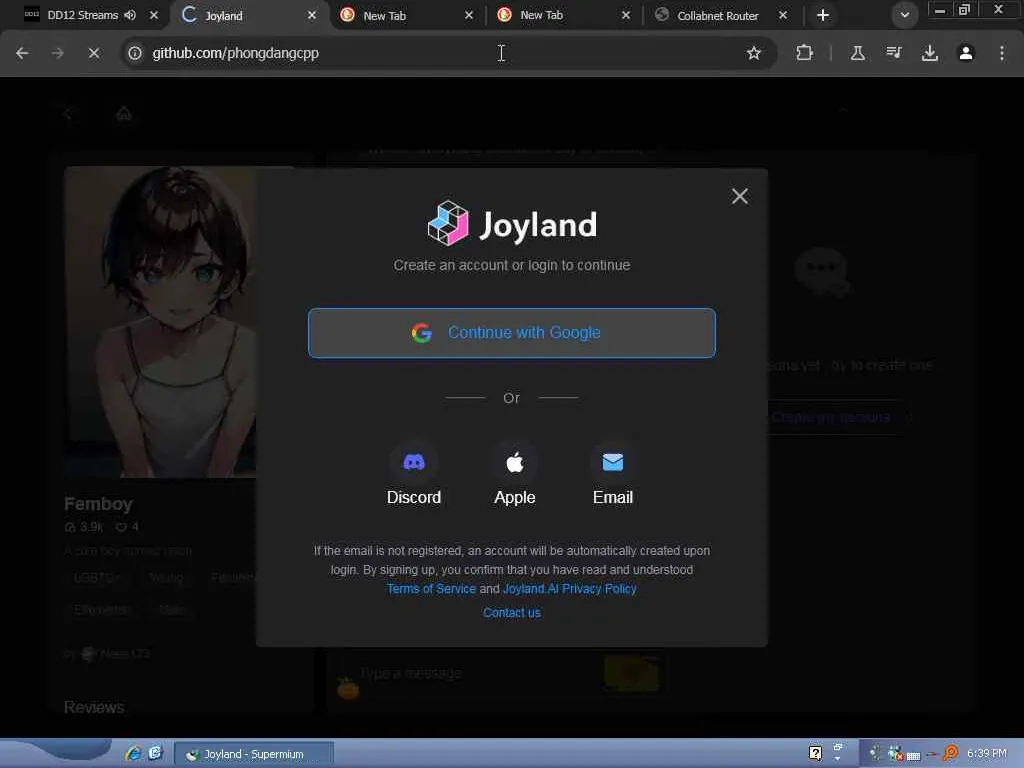Screen dimensions: 1024x768
Task: Click the page back chevron
Action: coord(68,114)
